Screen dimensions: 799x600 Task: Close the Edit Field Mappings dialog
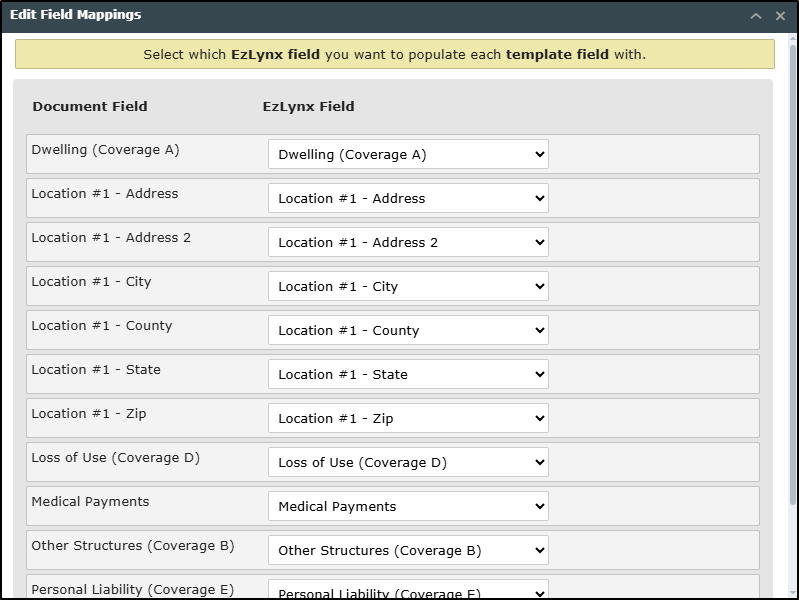pyautogui.click(x=780, y=16)
